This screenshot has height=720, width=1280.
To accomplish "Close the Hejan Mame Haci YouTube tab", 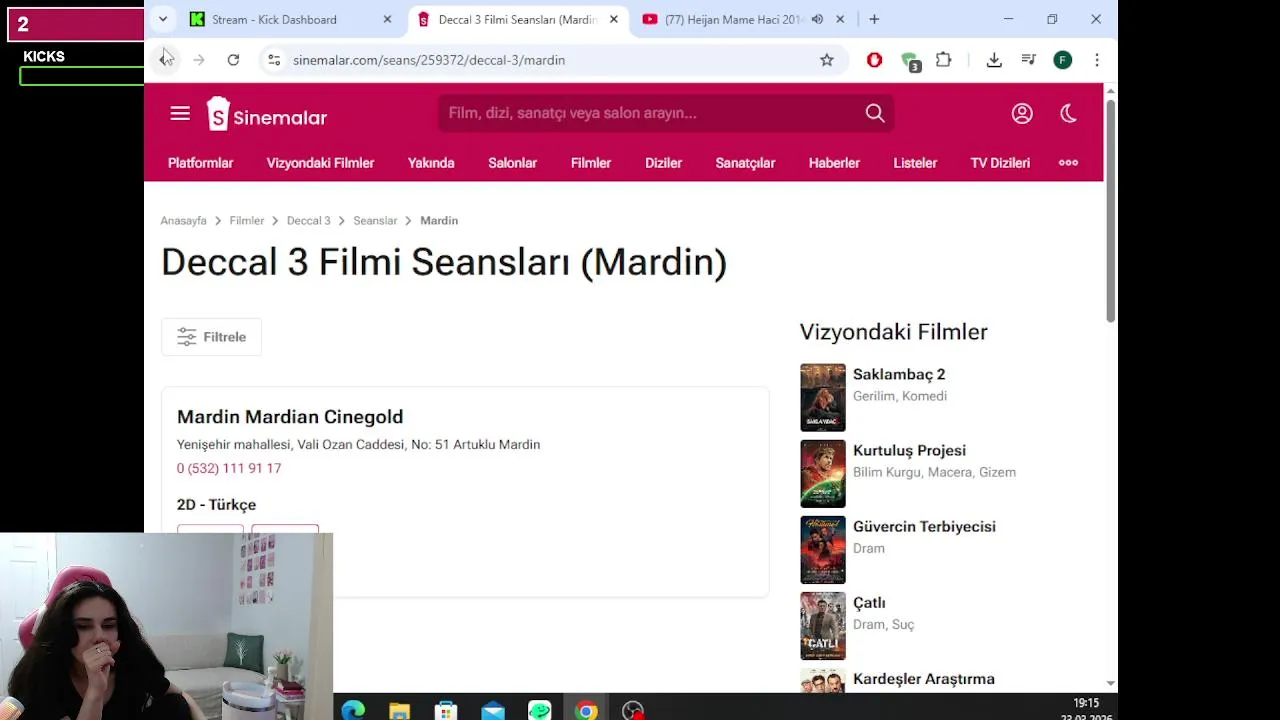I will [x=840, y=19].
